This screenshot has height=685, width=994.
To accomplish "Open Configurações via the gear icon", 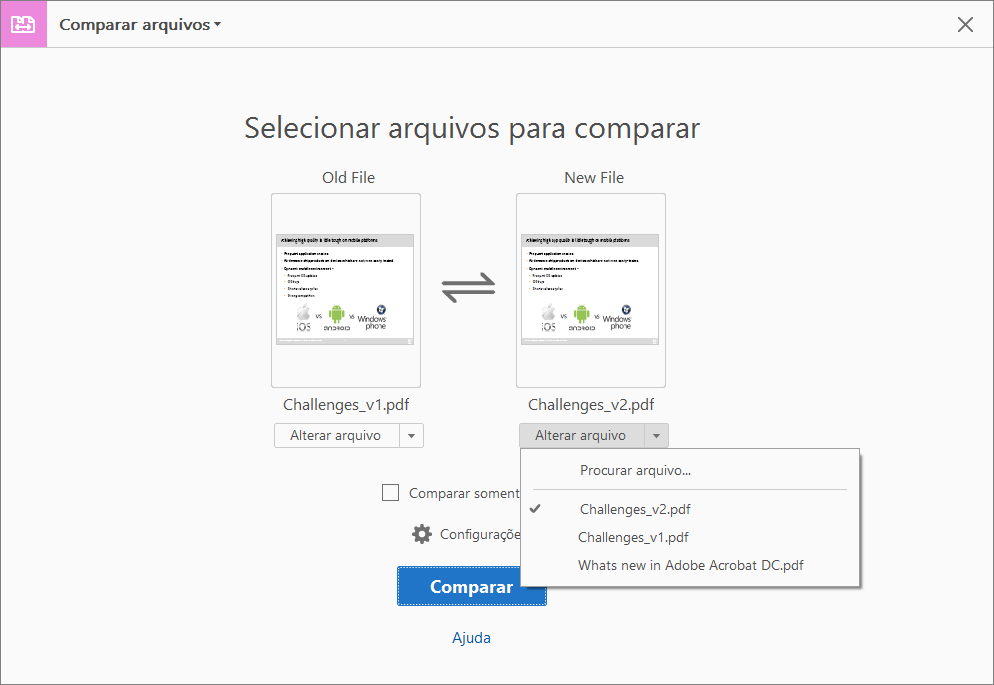I will click(x=421, y=533).
